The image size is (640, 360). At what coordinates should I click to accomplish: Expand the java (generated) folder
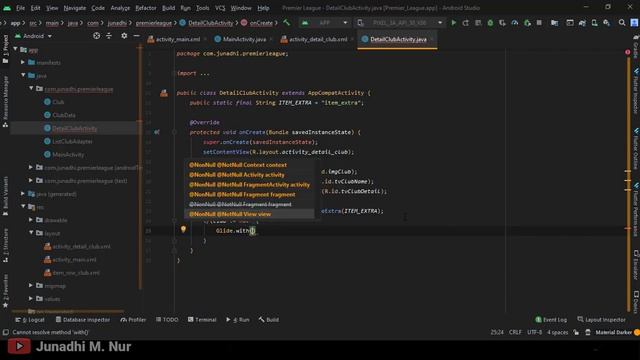point(23,194)
